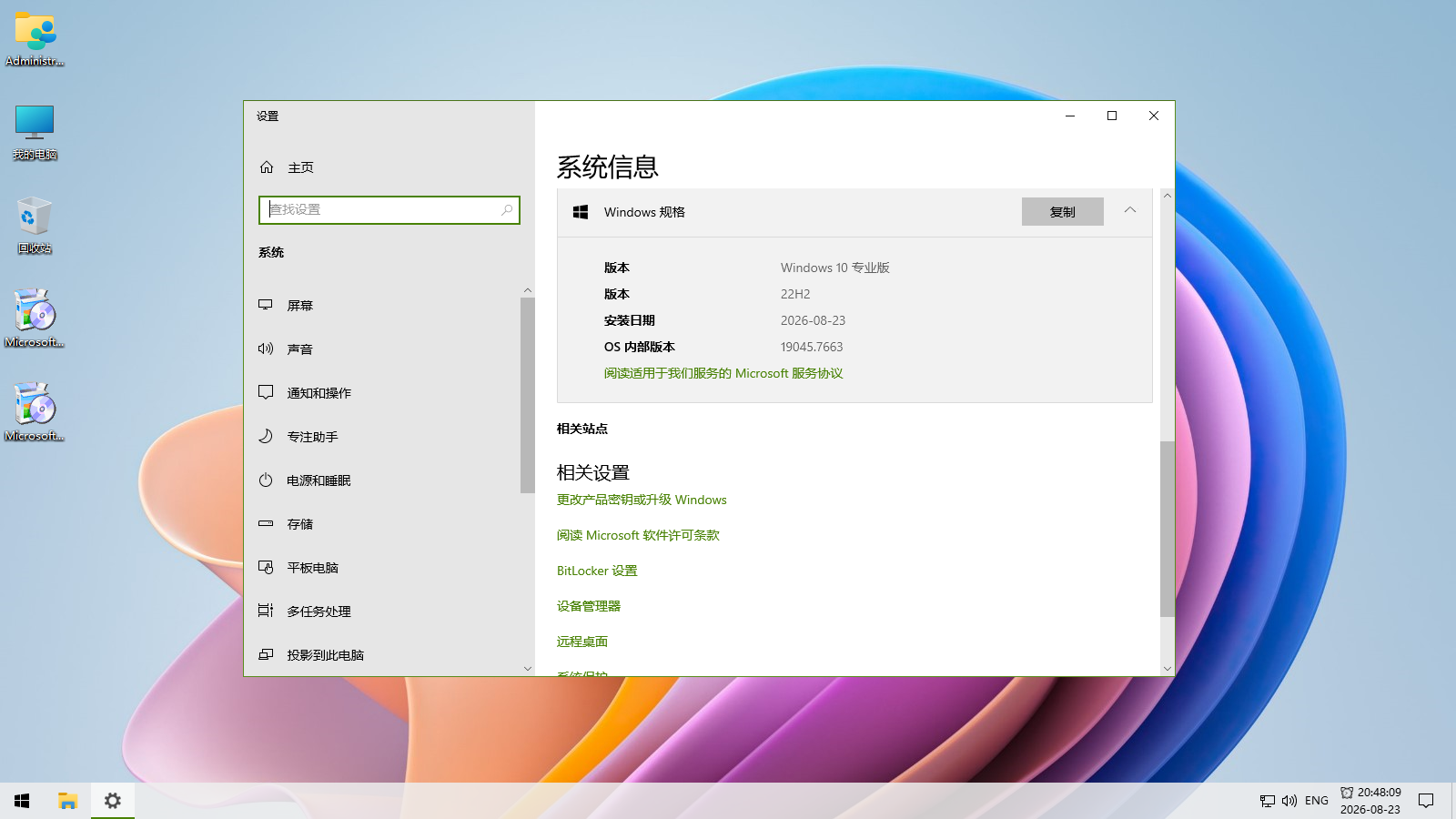1456x819 pixels.
Task: Open the 投影到此电脑 settings page
Action: 382,654
